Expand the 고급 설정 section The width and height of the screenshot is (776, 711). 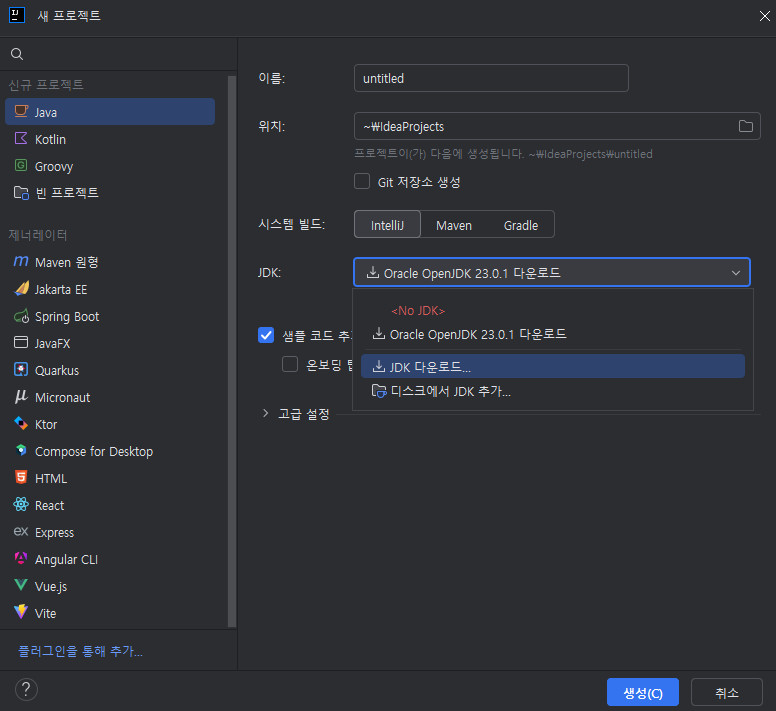pos(265,413)
